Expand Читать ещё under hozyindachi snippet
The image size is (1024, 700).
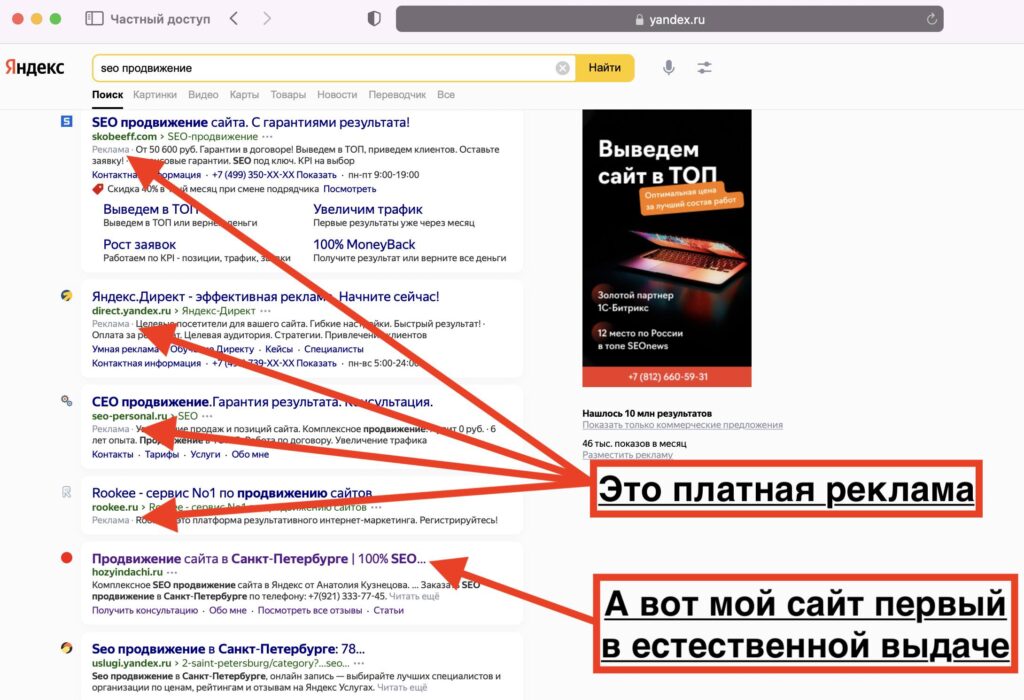(414, 596)
